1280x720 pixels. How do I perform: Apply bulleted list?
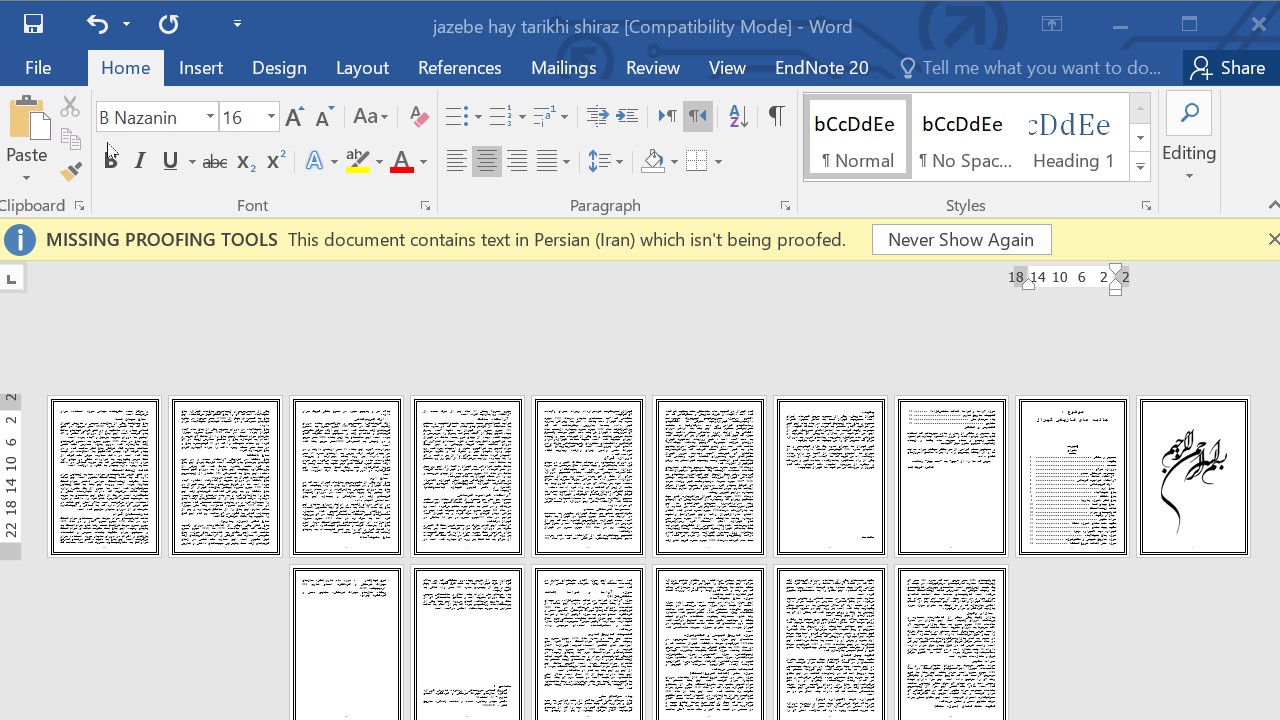[x=457, y=117]
